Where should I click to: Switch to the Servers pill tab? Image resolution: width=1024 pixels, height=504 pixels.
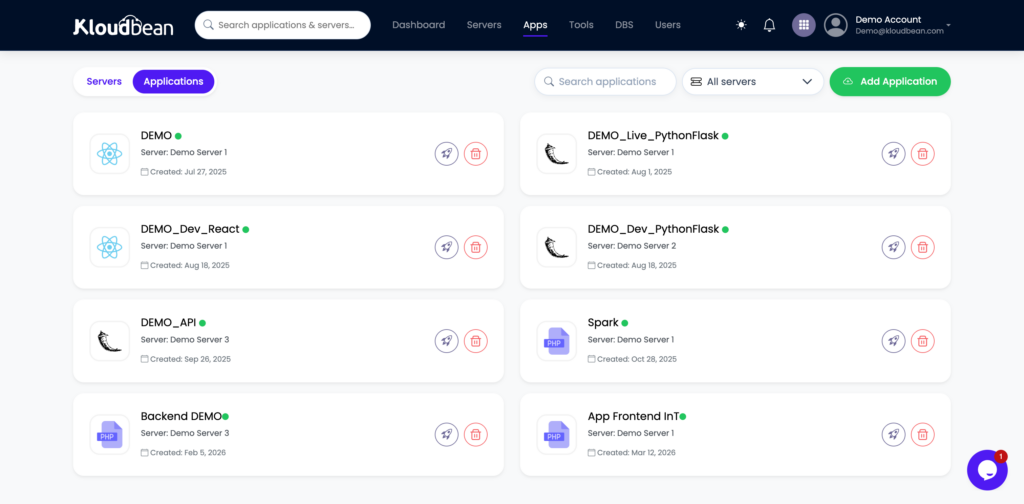[x=104, y=82]
